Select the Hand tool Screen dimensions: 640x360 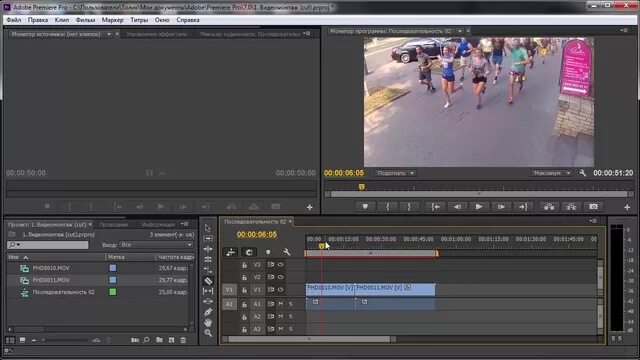point(208,322)
